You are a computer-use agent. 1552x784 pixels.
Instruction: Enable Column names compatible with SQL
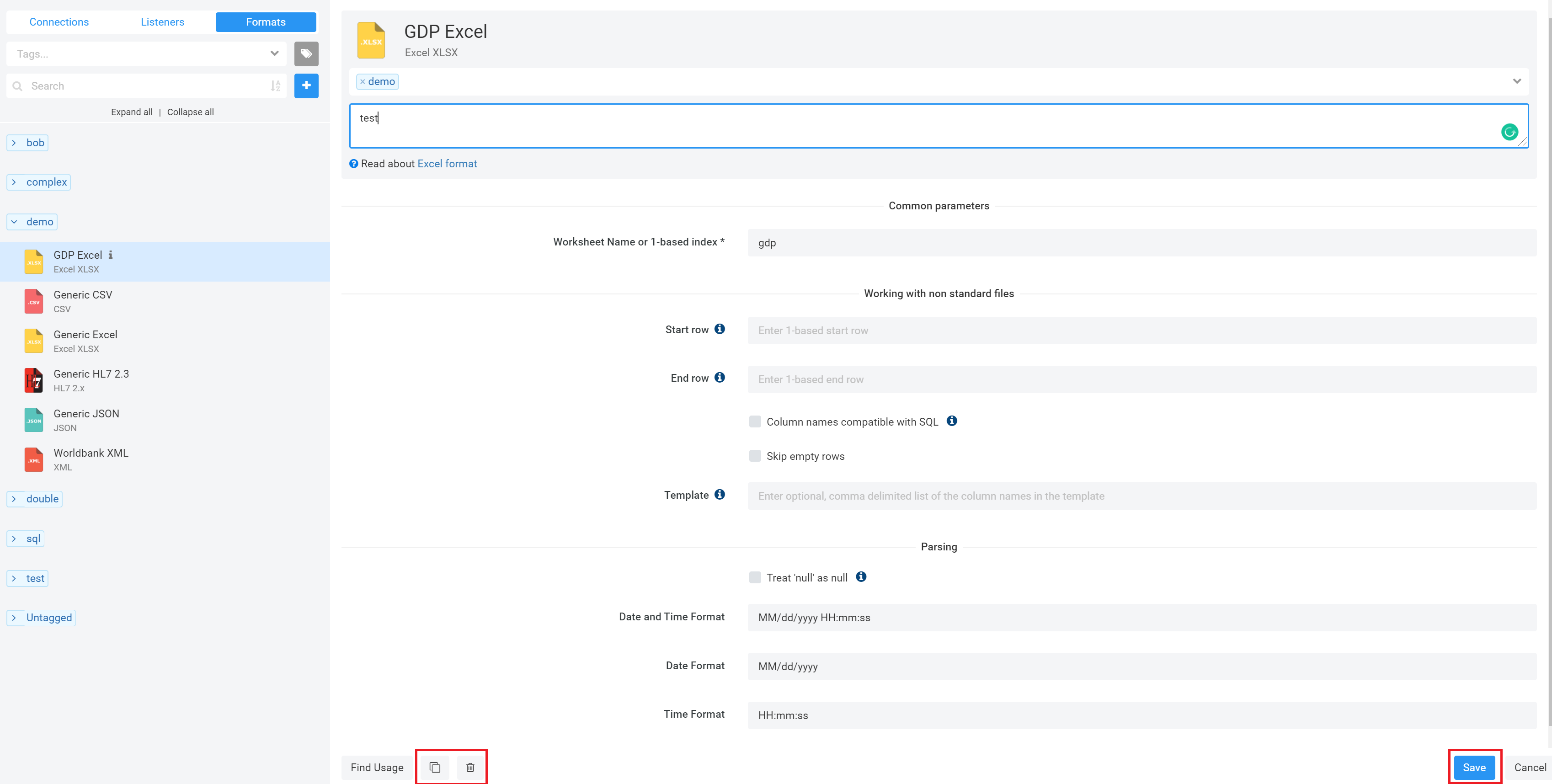pos(755,421)
